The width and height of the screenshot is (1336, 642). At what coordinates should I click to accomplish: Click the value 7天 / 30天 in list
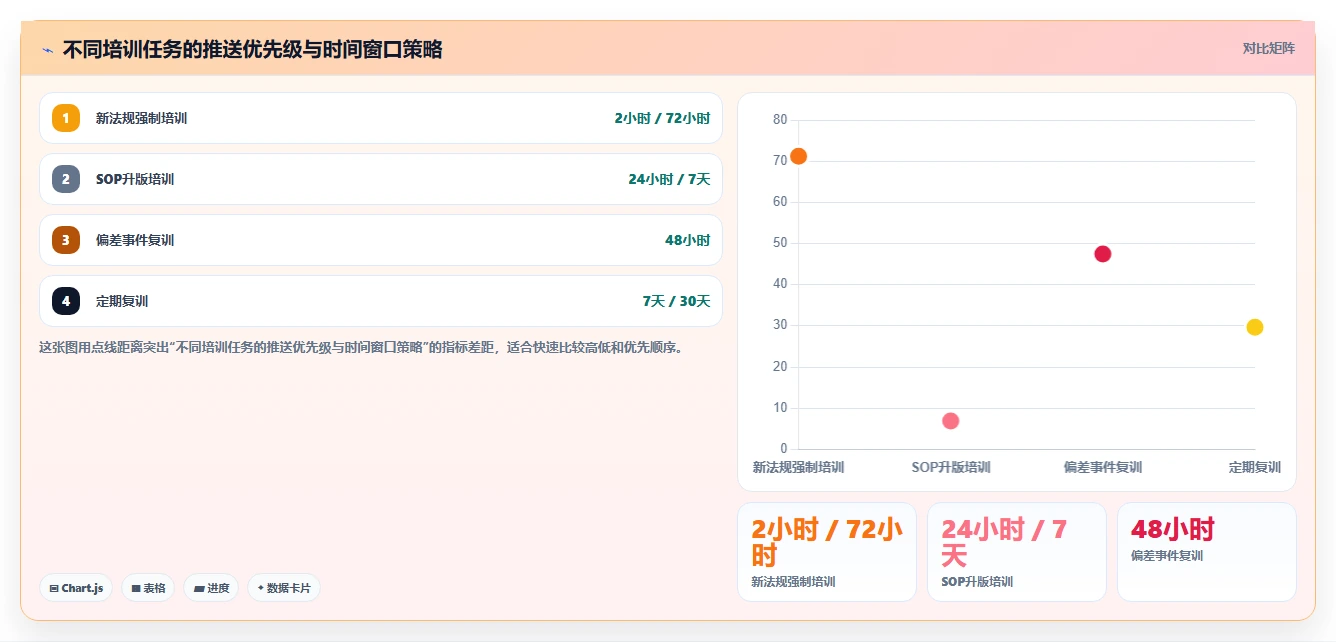676,301
